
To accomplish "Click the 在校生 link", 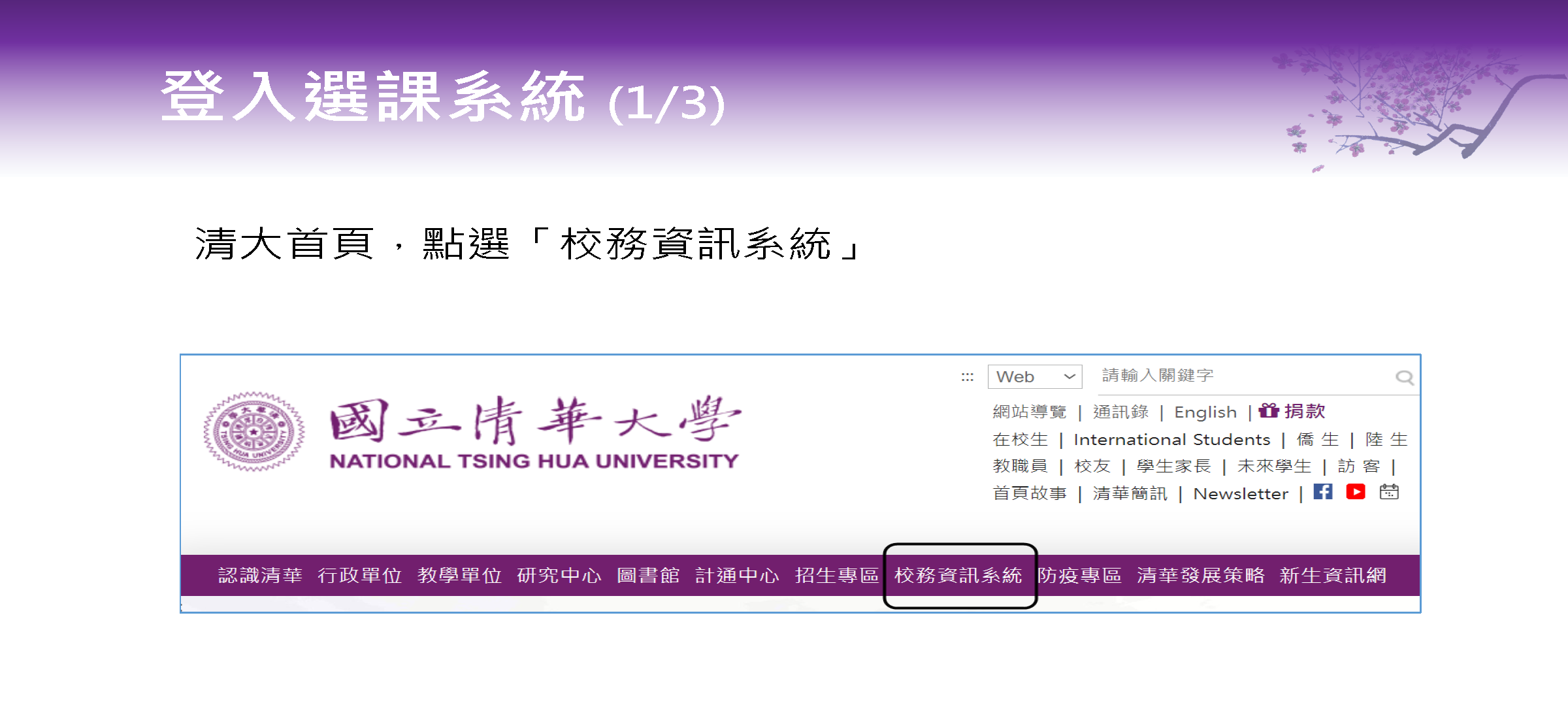I will click(1021, 439).
